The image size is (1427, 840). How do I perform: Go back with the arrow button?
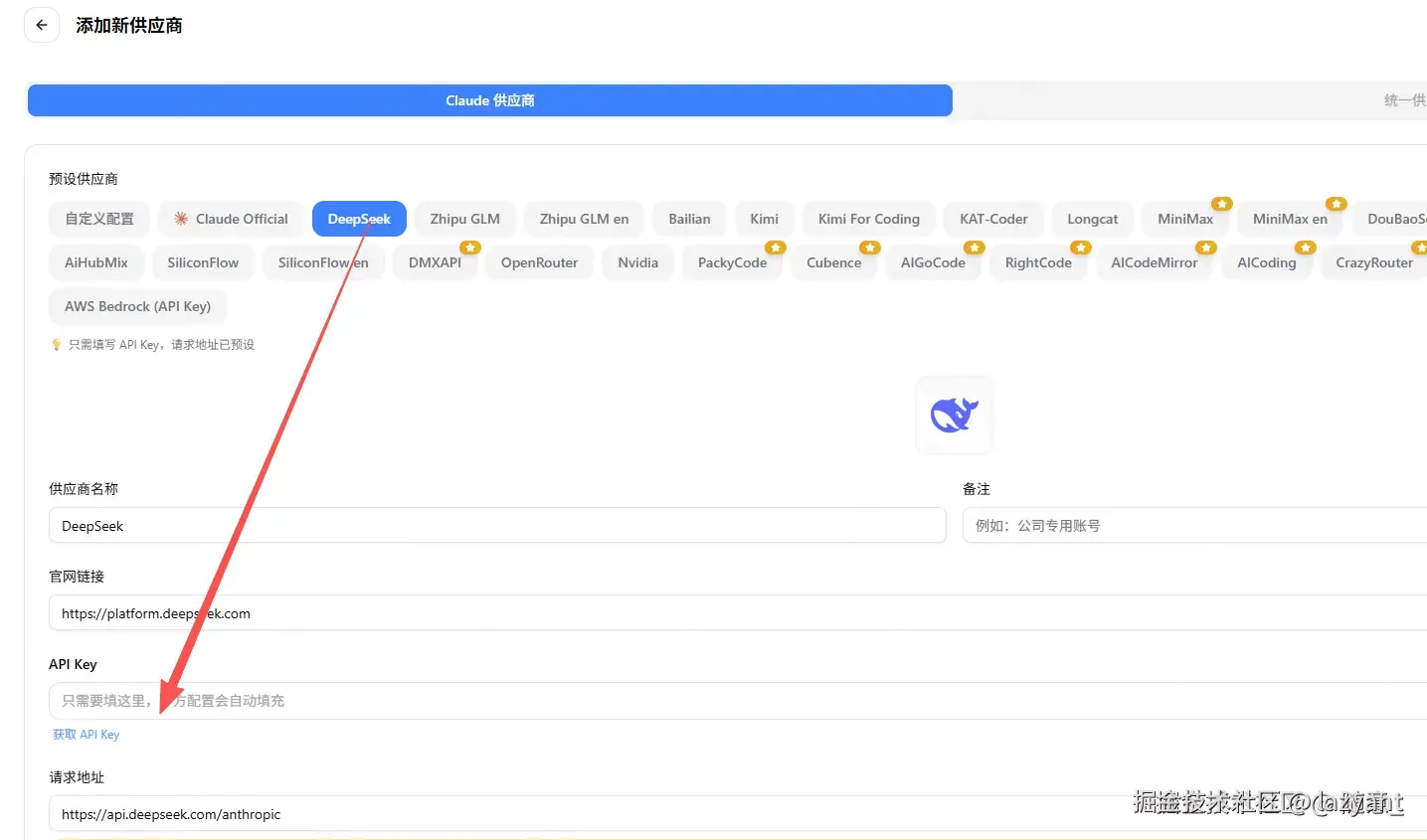click(42, 25)
